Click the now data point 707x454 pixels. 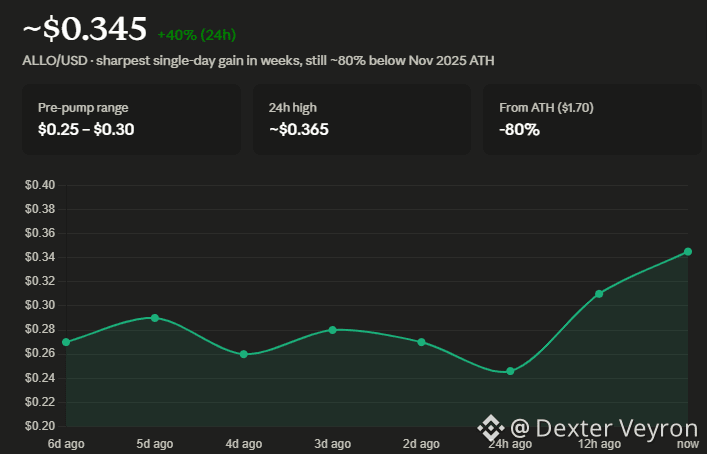click(x=688, y=252)
